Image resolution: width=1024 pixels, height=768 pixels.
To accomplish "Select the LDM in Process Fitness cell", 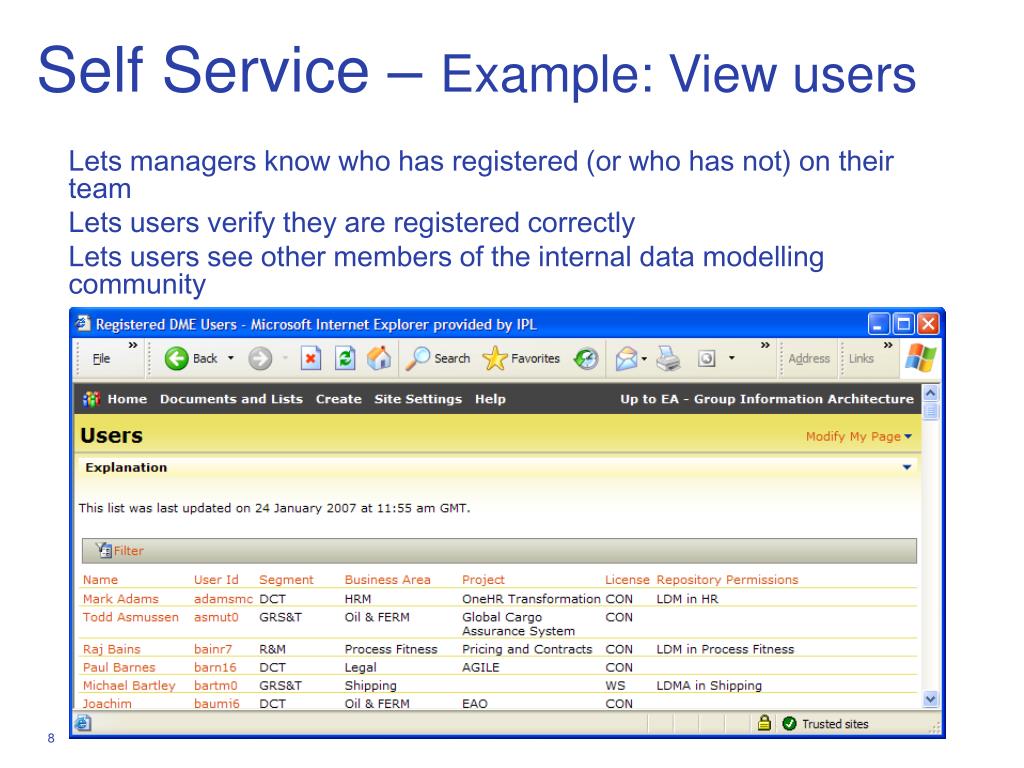I will pyautogui.click(x=725, y=649).
